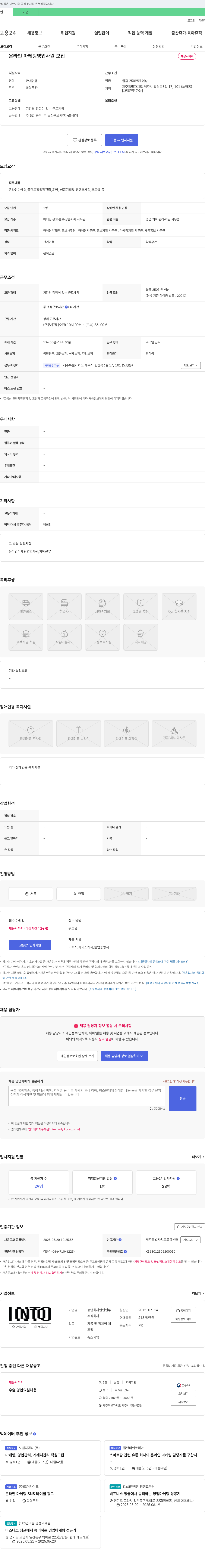
Task: Click the 통근버스 welfare icon
Action: 26,607
